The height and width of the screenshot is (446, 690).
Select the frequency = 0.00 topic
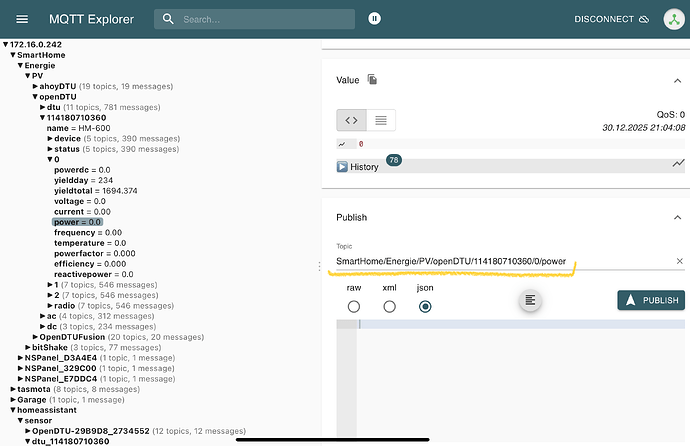point(88,233)
